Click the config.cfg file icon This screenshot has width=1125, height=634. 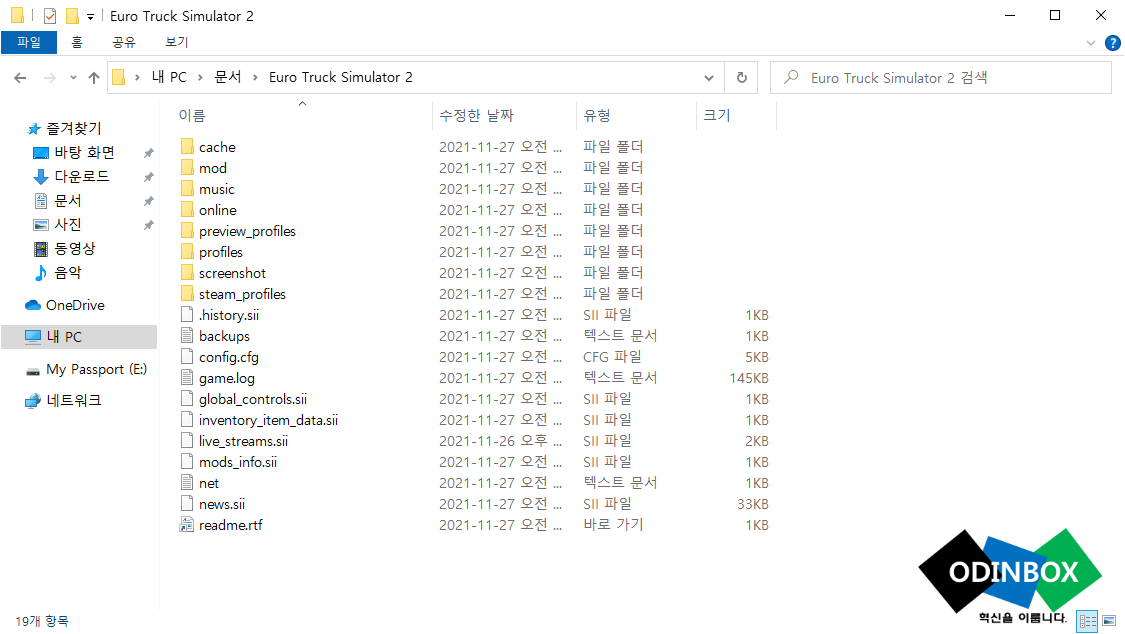[187, 356]
